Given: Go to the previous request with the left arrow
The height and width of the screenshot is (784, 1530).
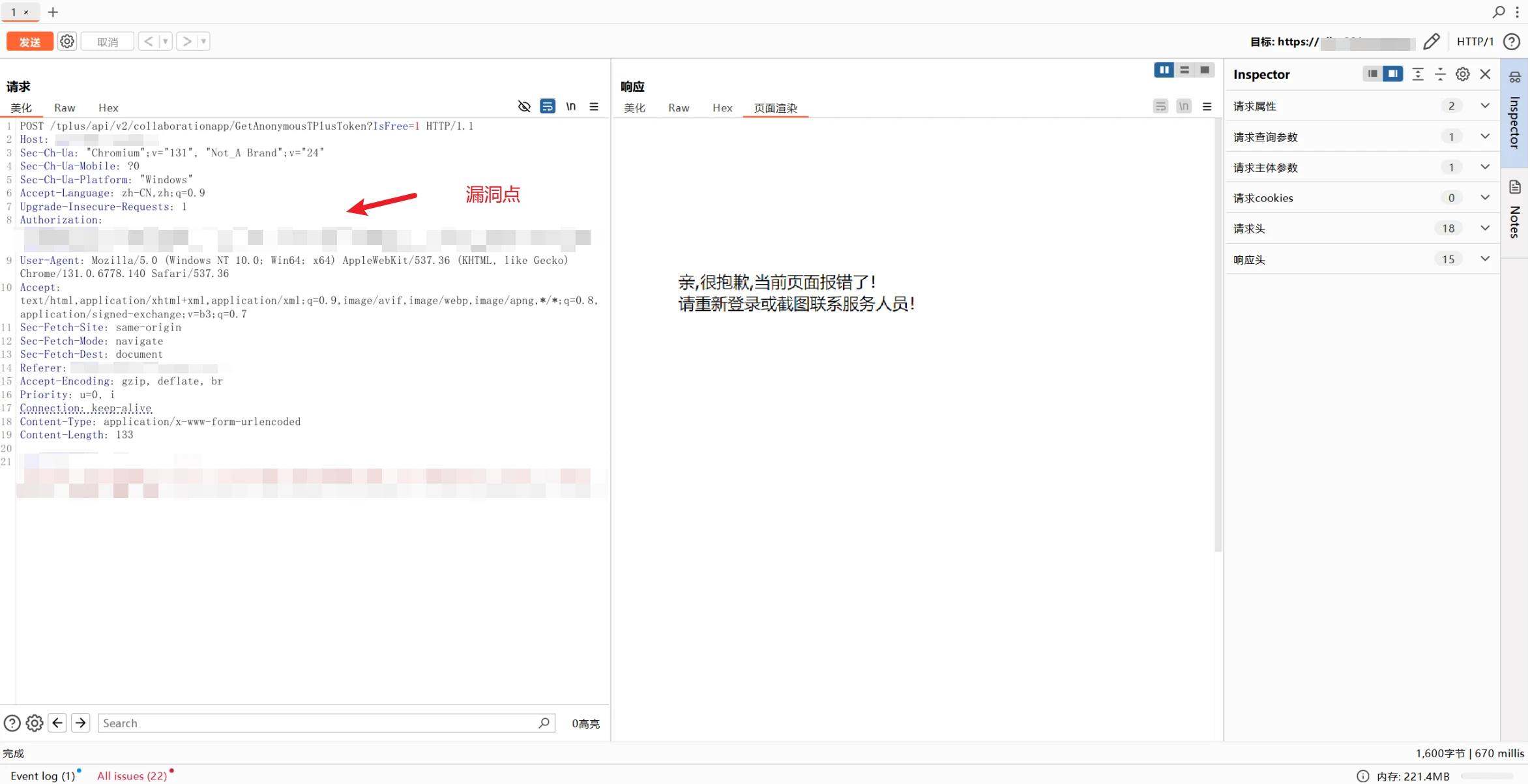Looking at the screenshot, I should tap(149, 42).
